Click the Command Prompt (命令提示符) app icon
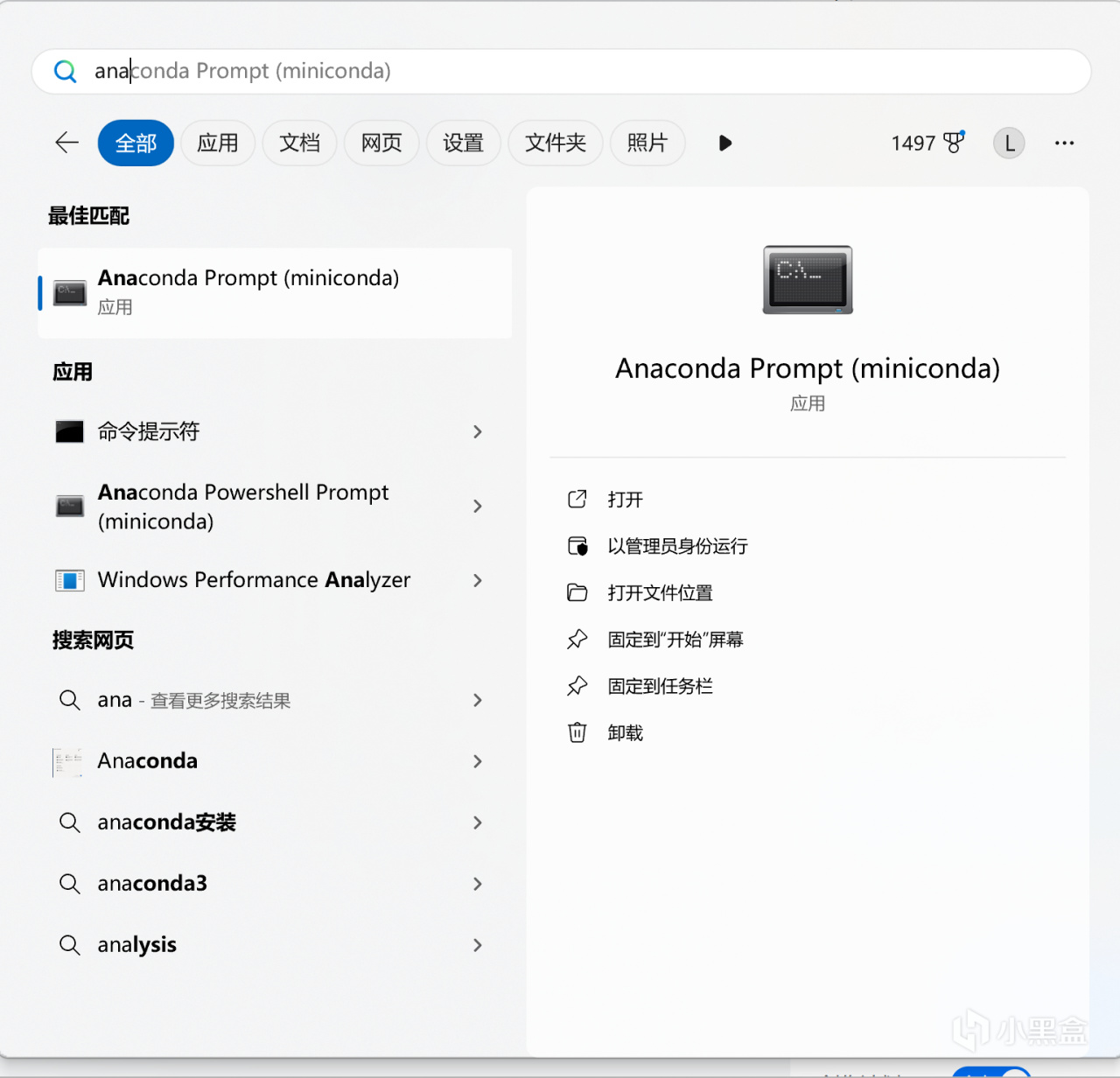This screenshot has height=1078, width=1120. (x=70, y=431)
